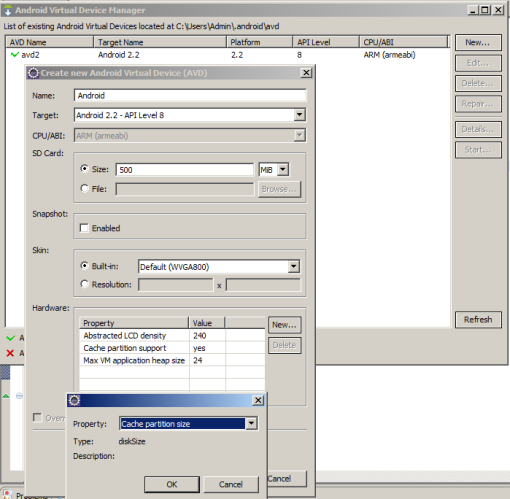The width and height of the screenshot is (510, 499).
Task: Click the heap size value 24
Action: pyautogui.click(x=198, y=360)
